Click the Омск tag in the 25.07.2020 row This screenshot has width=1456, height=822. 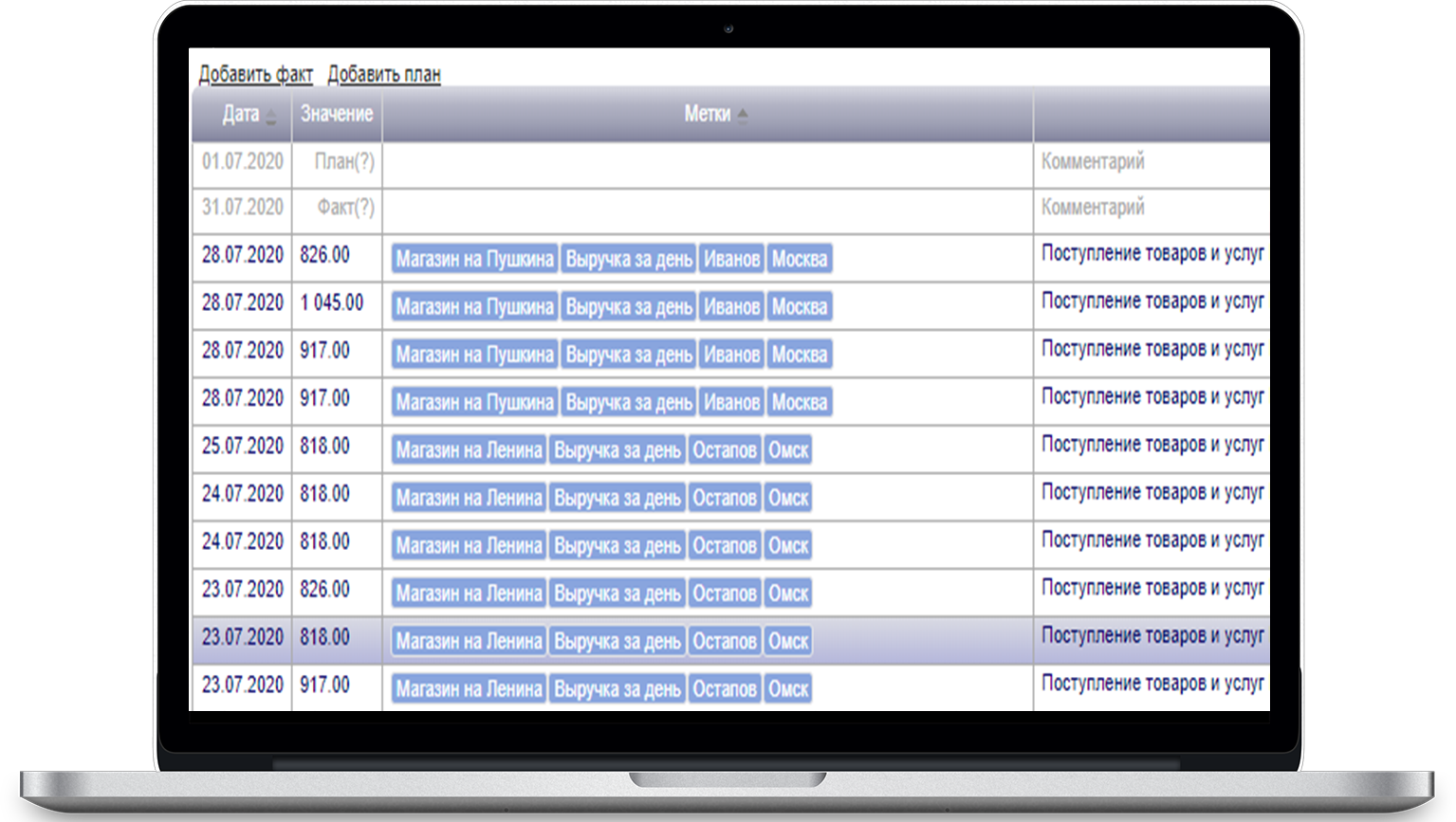[x=787, y=450]
